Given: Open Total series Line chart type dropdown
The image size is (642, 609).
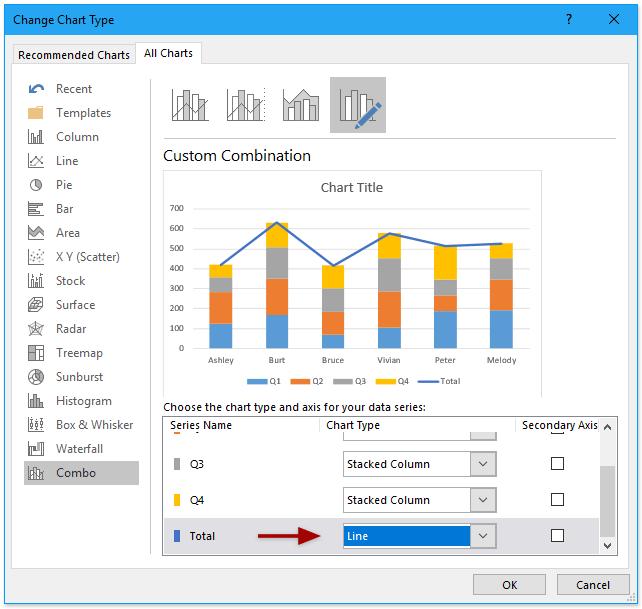Looking at the screenshot, I should [x=483, y=536].
